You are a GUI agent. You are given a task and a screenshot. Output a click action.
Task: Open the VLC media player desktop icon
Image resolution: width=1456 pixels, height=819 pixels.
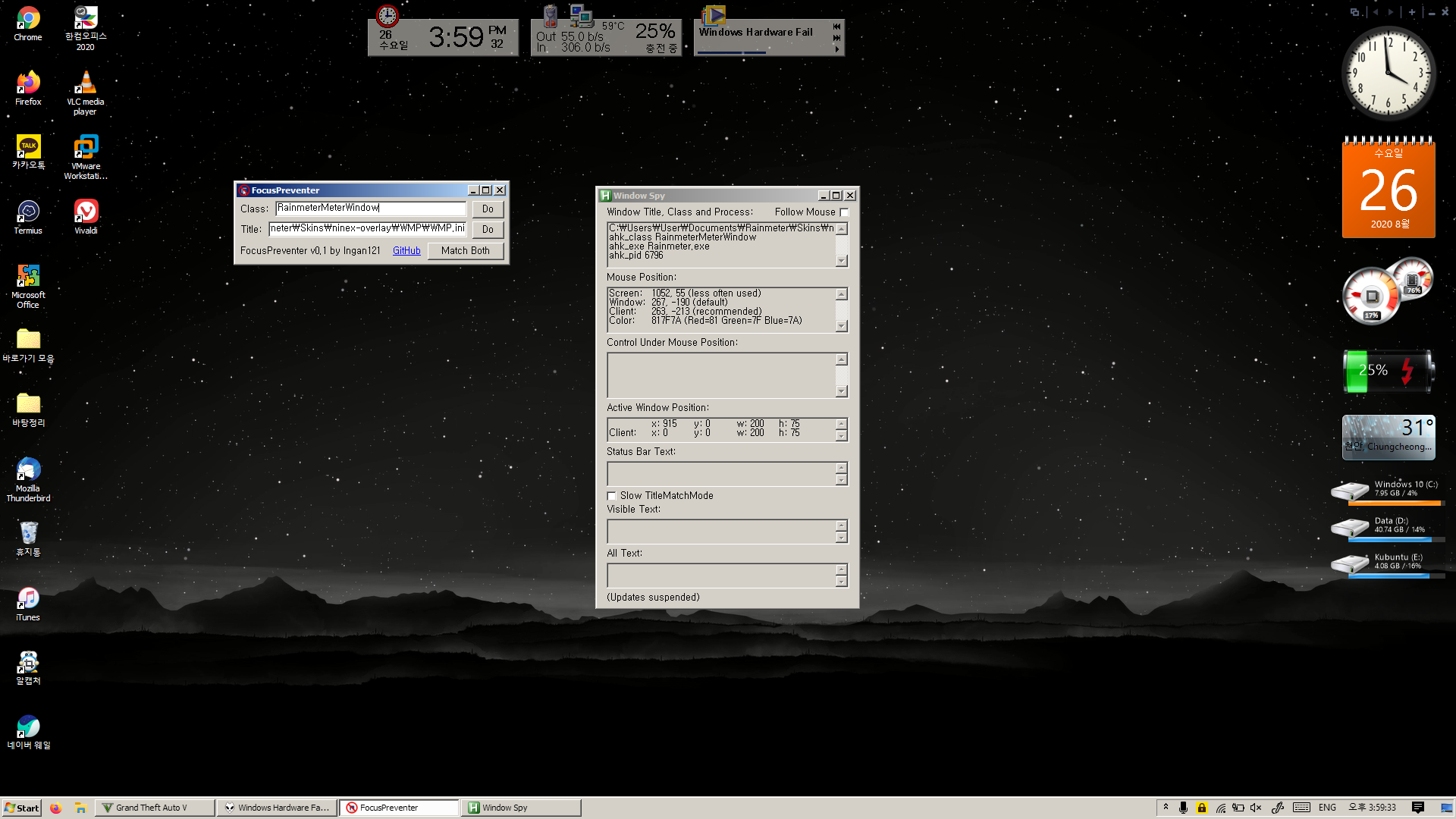(x=86, y=83)
